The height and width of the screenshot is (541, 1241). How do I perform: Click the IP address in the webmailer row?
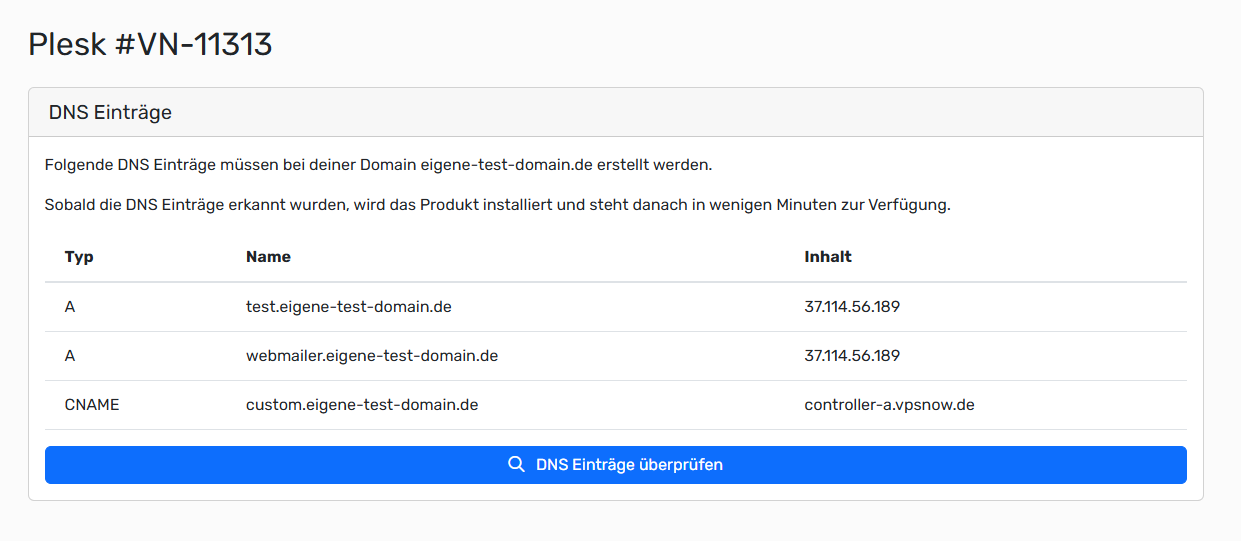[851, 356]
